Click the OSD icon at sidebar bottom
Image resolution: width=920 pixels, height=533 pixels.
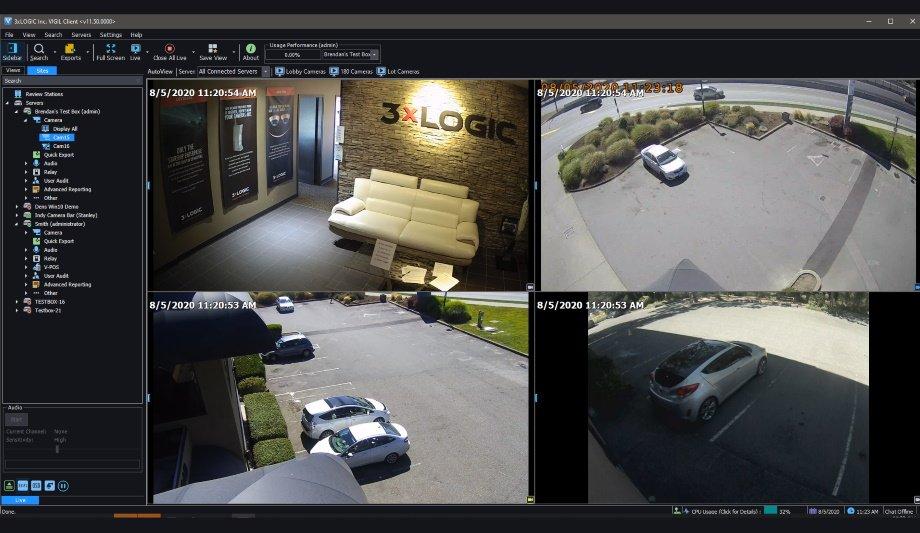pos(36,485)
